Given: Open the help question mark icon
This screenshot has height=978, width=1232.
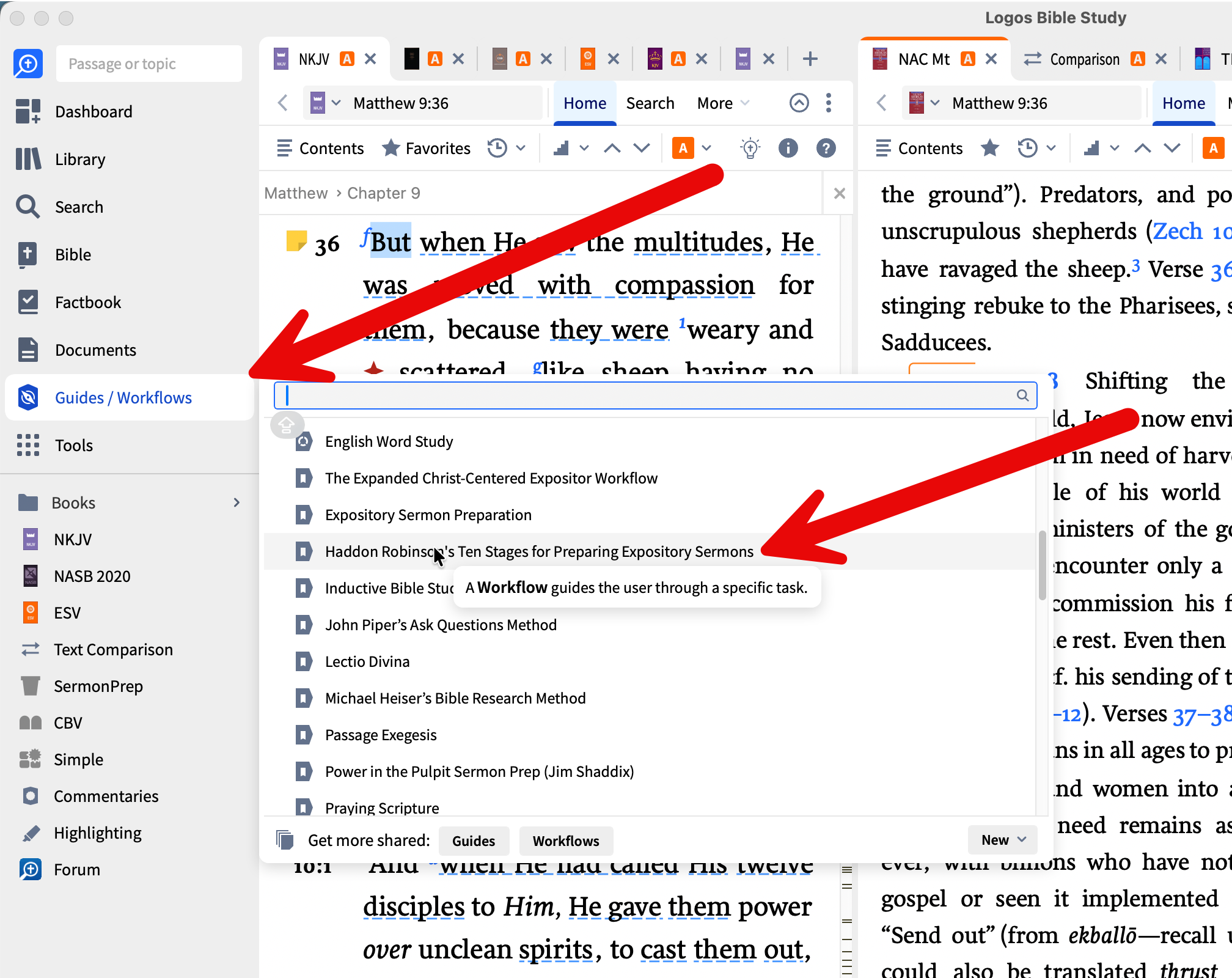Looking at the screenshot, I should tap(826, 148).
